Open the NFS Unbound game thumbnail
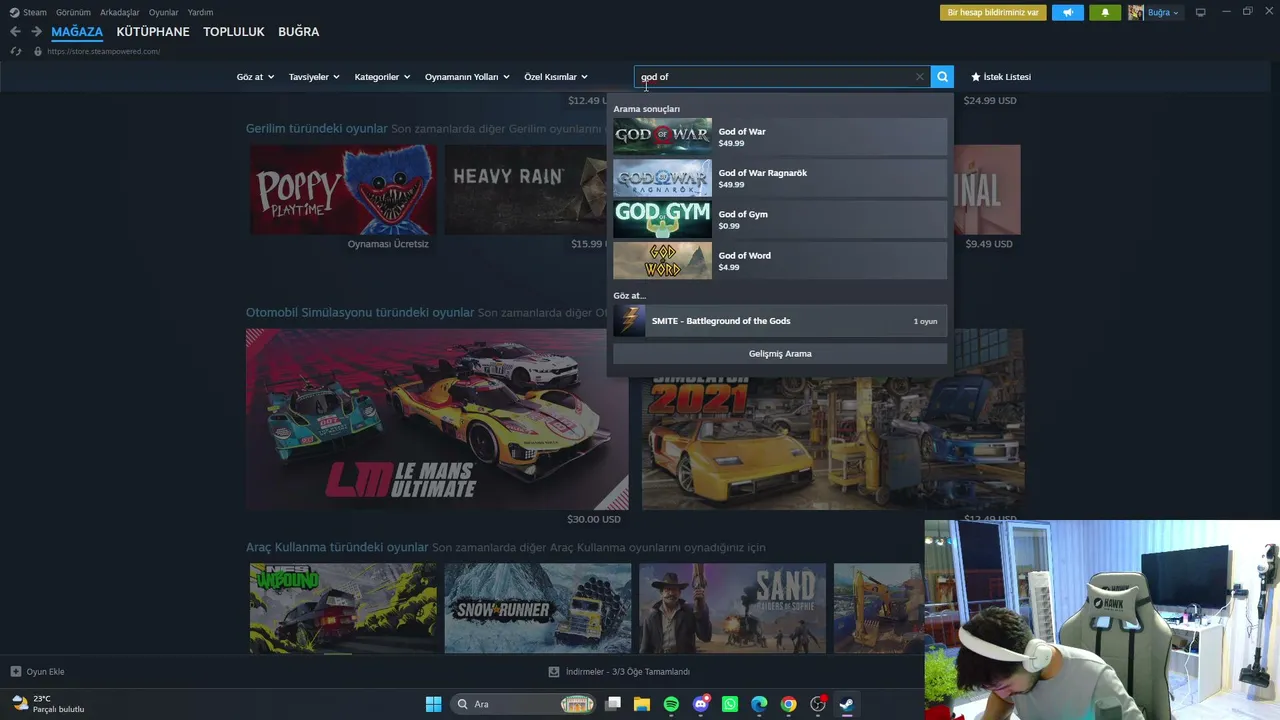The height and width of the screenshot is (720, 1280). click(343, 608)
